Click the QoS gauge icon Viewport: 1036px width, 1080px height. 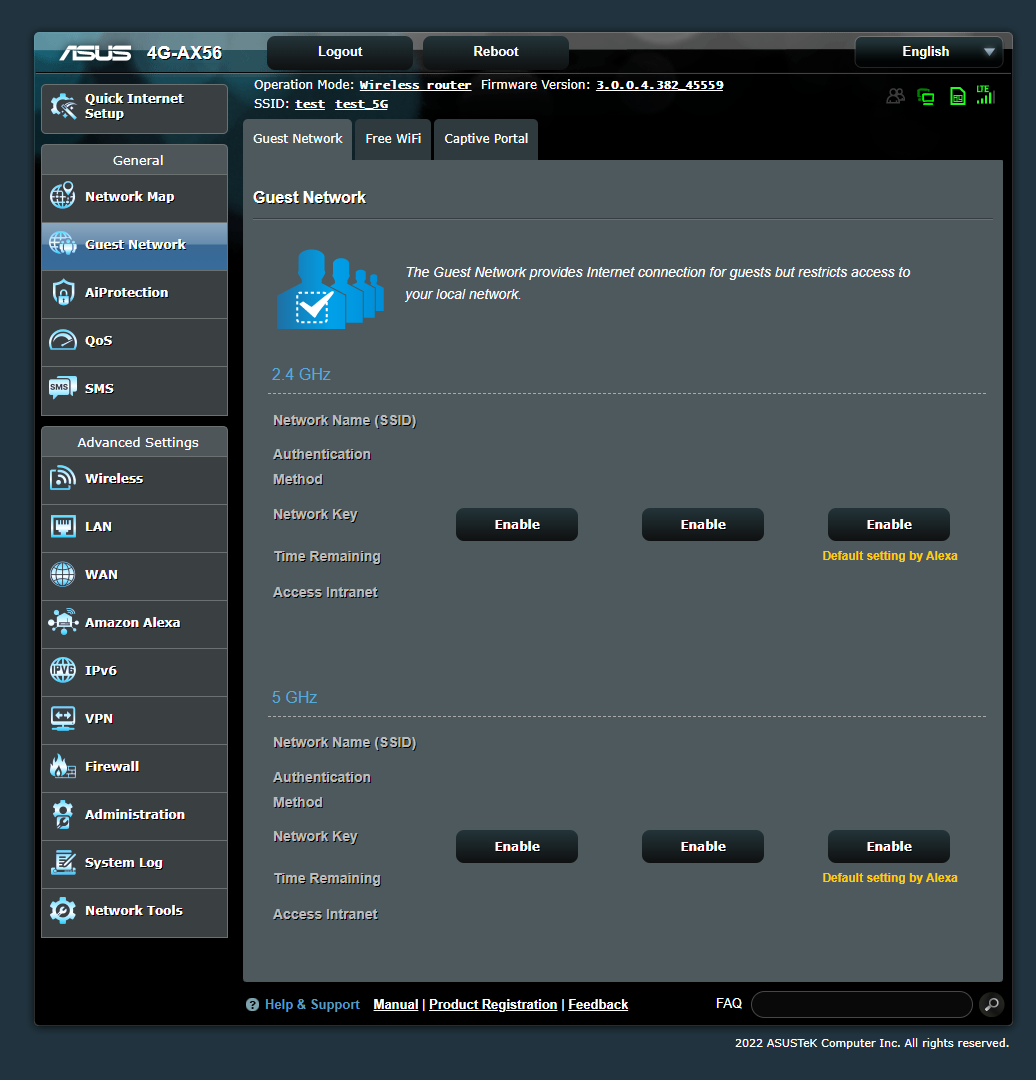[63, 340]
